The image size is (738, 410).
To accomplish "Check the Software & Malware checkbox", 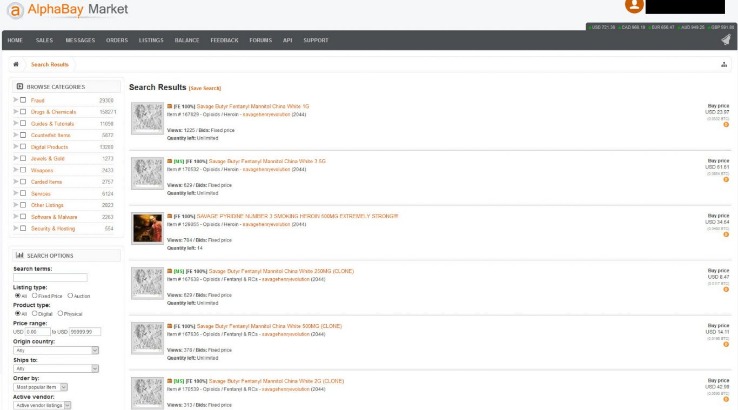I will [x=23, y=217].
